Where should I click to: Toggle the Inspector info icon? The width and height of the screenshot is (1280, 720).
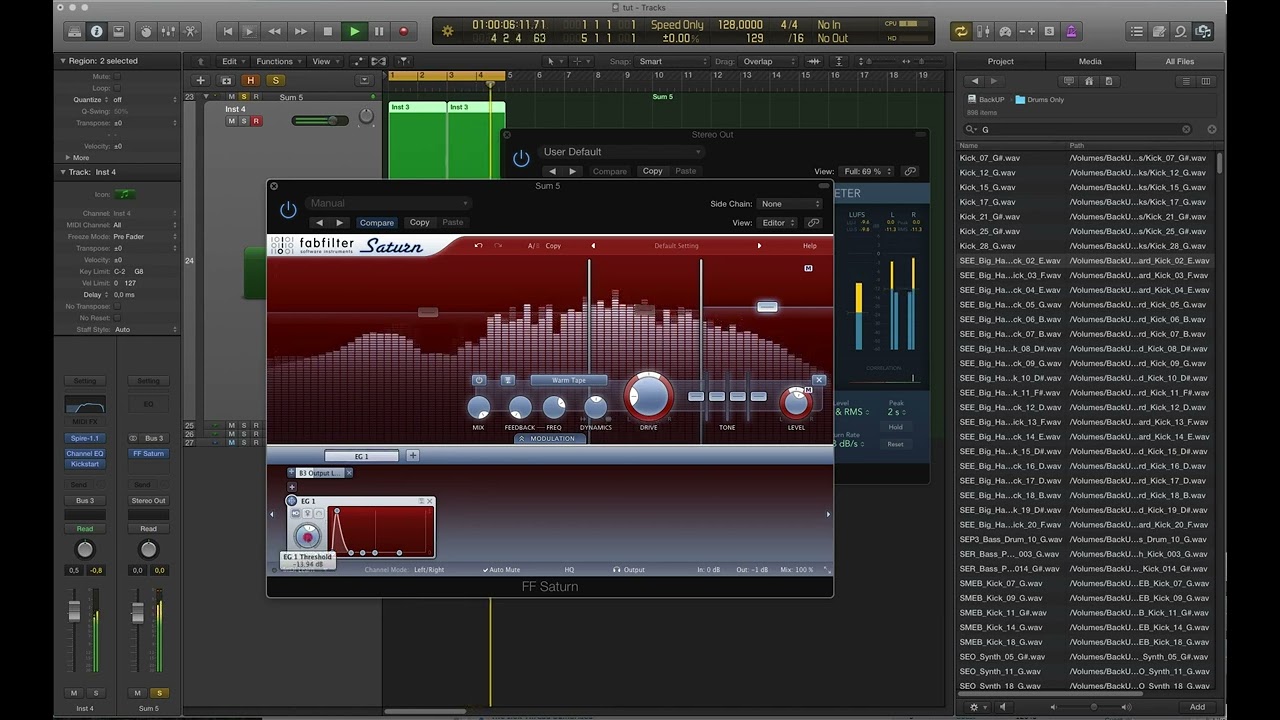[x=96, y=31]
